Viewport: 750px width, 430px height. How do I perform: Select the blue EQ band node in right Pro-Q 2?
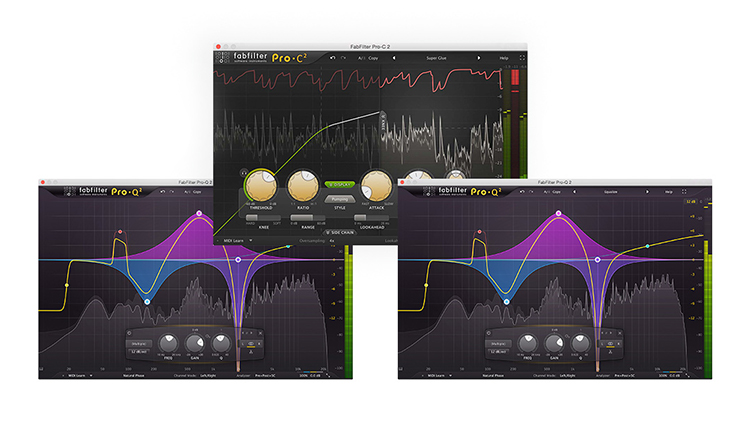(x=507, y=302)
